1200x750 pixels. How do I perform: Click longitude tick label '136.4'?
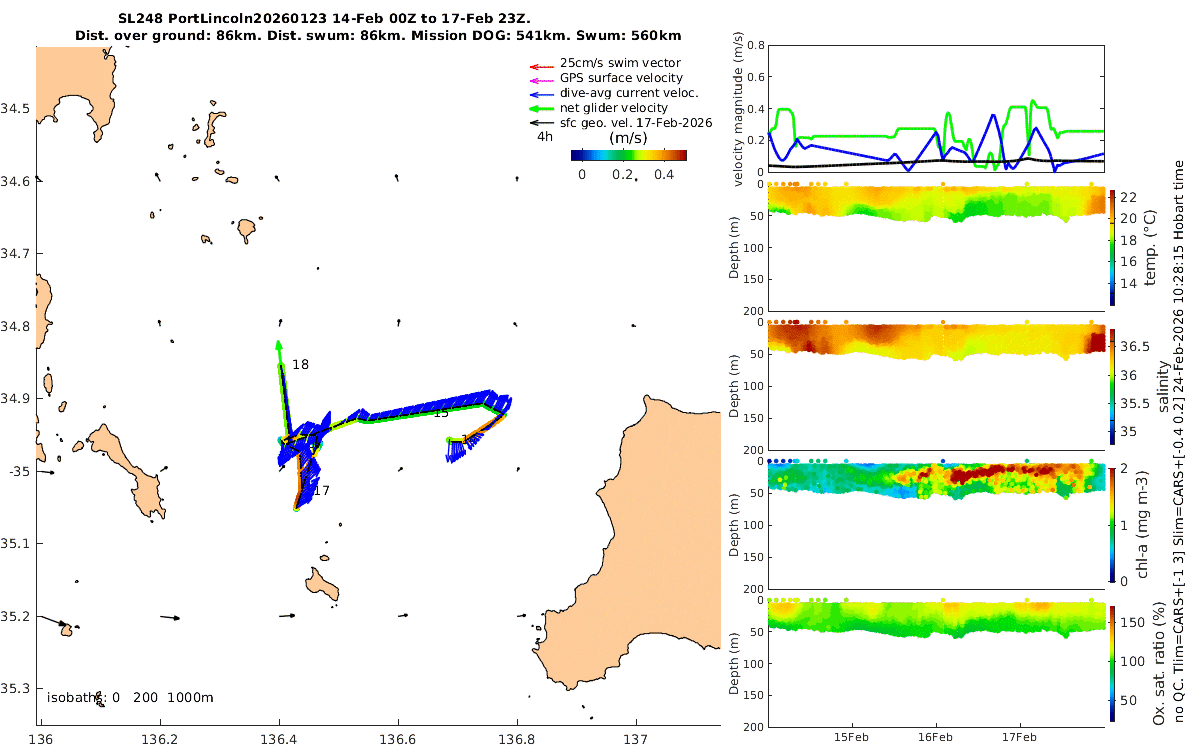279,740
